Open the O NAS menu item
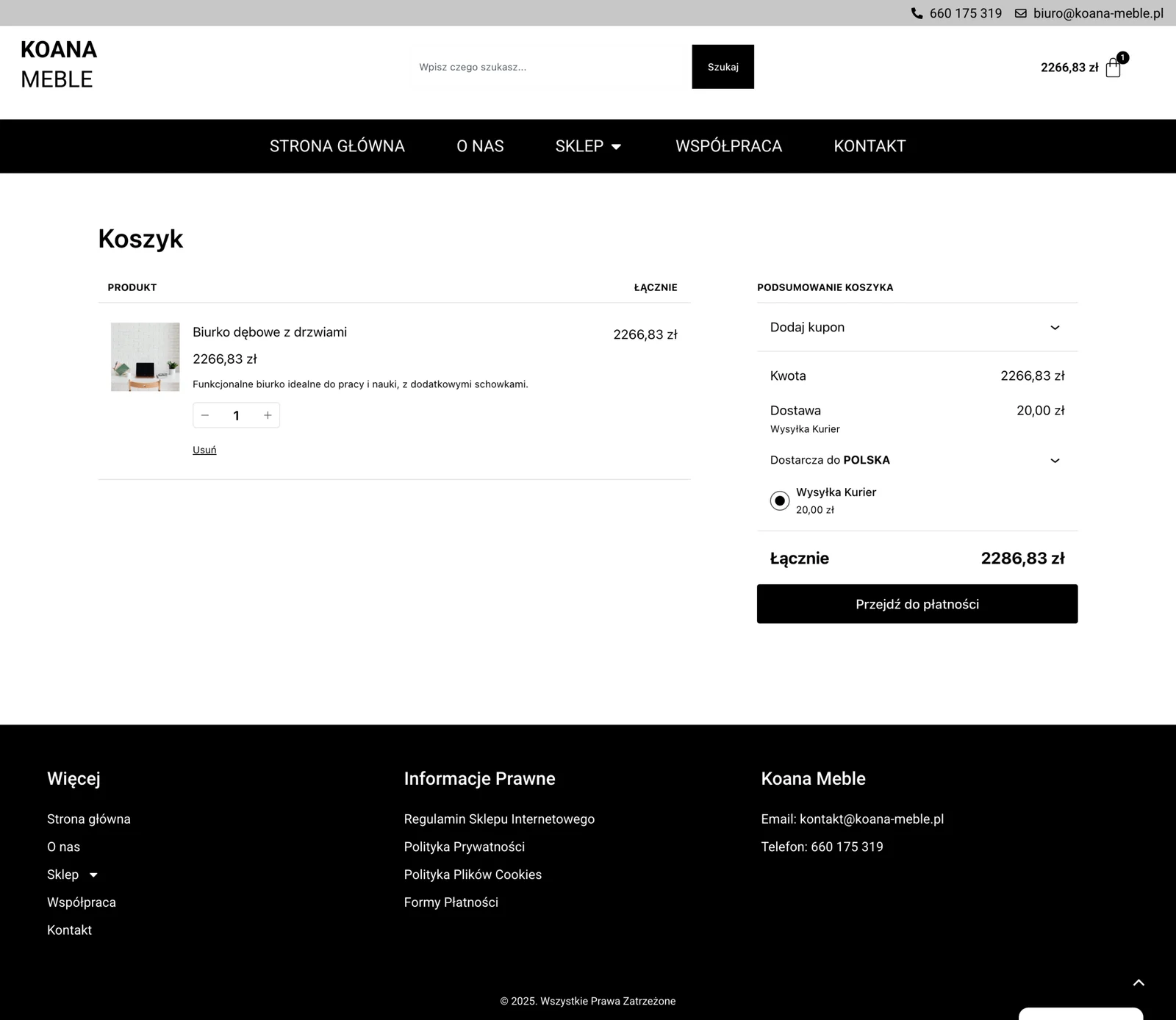The image size is (1176, 1020). (x=480, y=146)
